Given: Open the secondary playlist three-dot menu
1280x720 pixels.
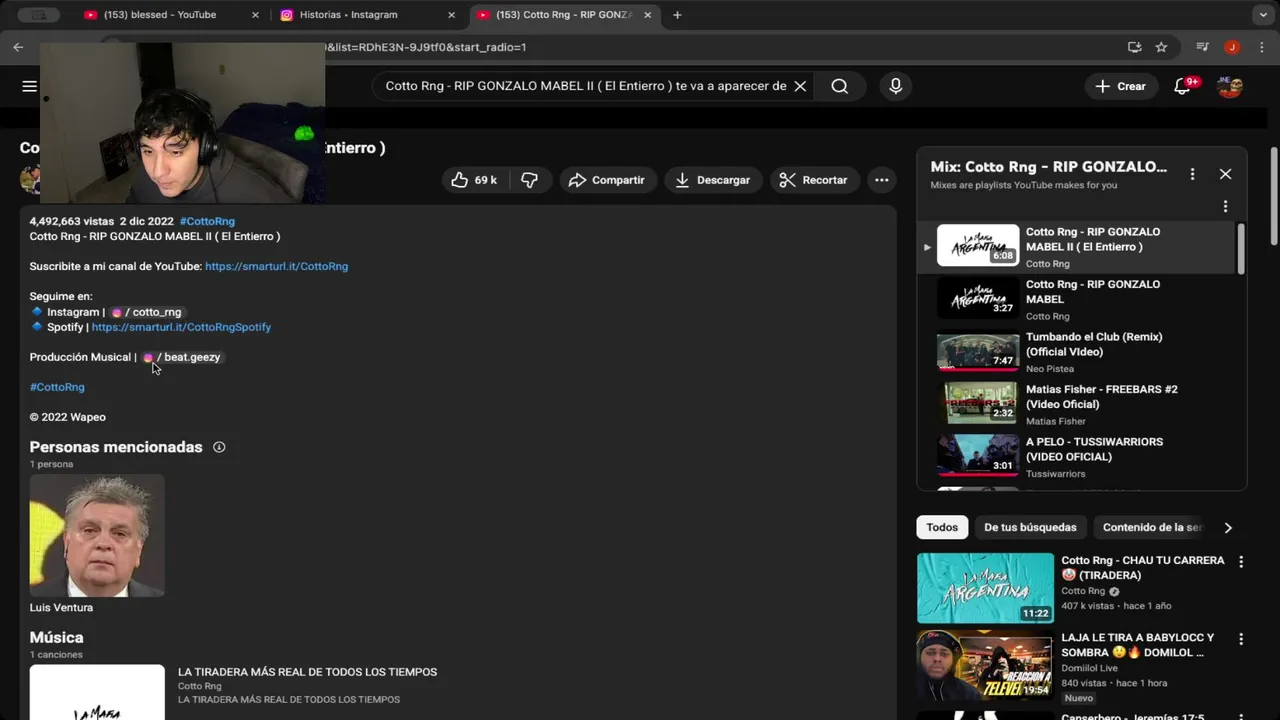Looking at the screenshot, I should click(1225, 206).
